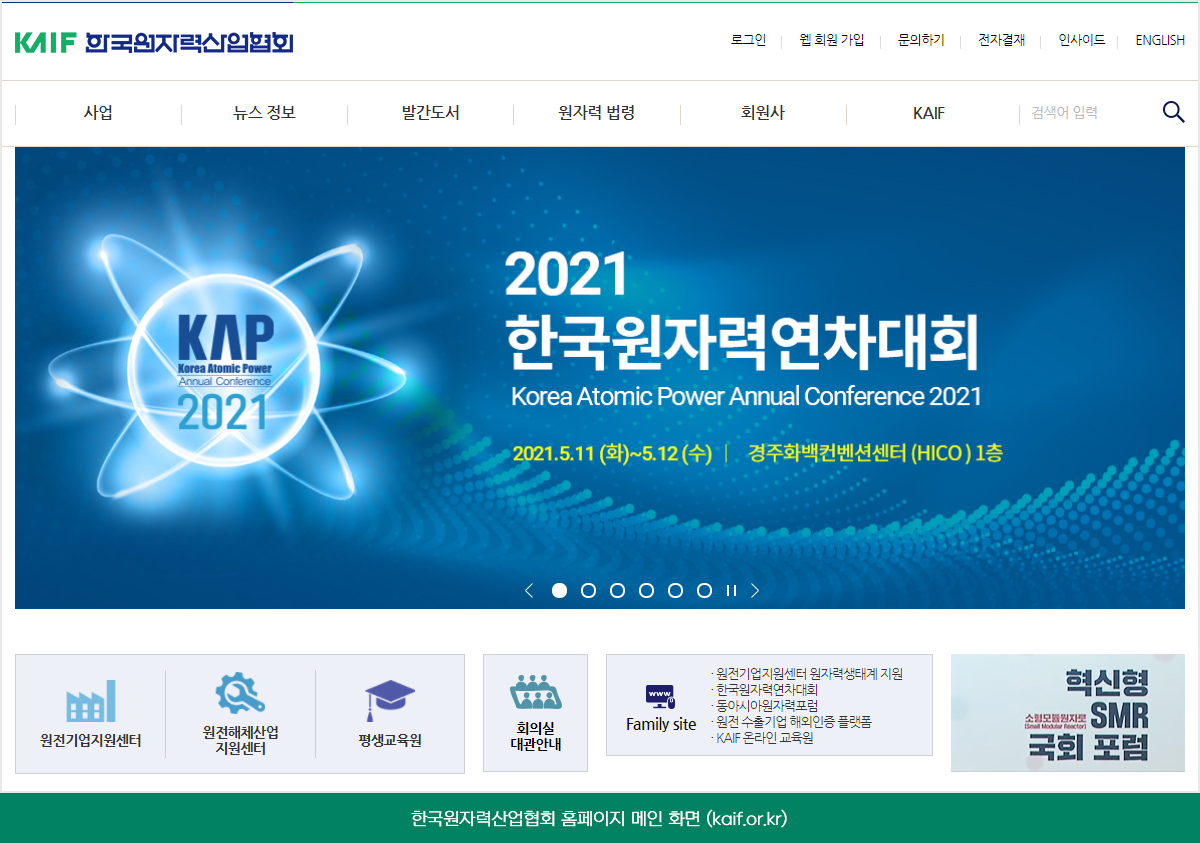Screen dimensions: 1200x843
Task: Select the second banner slide dot
Action: pyautogui.click(x=588, y=591)
